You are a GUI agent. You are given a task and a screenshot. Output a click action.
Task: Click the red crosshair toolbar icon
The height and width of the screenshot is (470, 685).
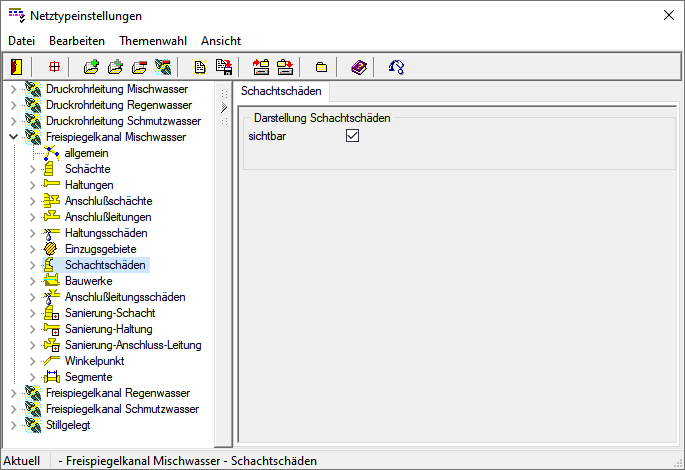[x=54, y=67]
